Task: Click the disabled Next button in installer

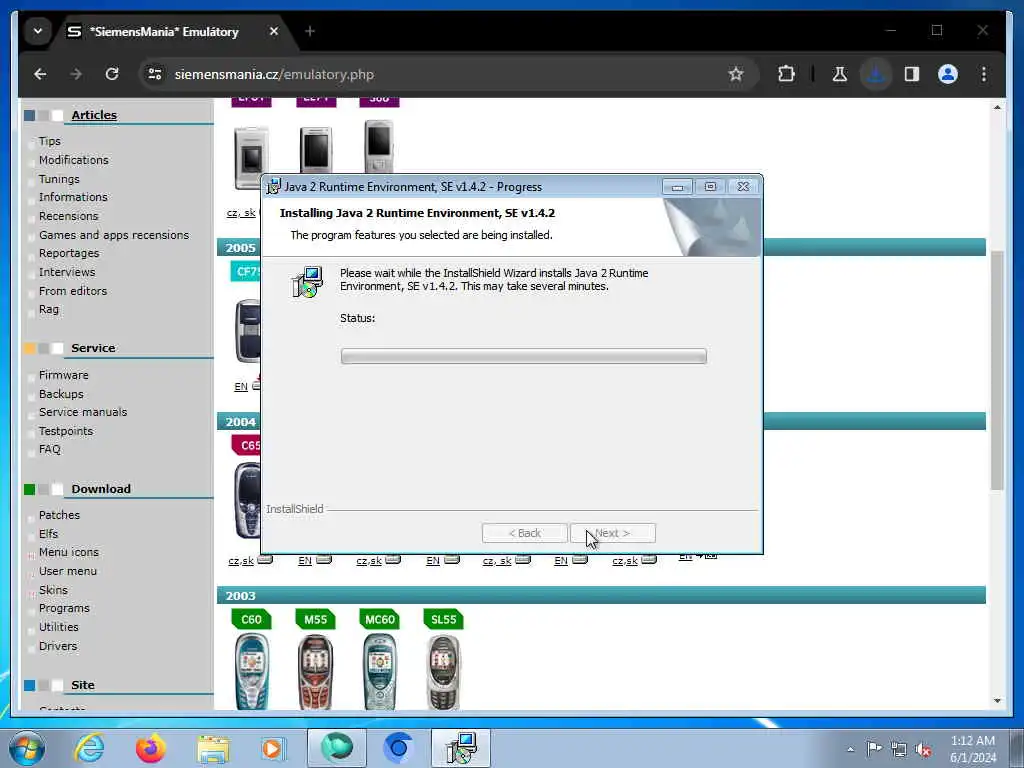Action: coord(613,533)
